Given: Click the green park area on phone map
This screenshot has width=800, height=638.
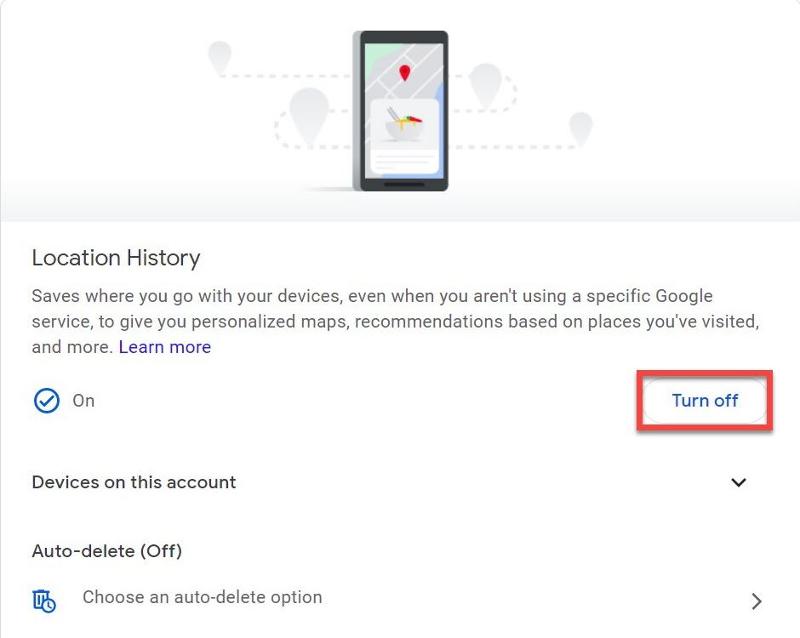Looking at the screenshot, I should click(379, 60).
